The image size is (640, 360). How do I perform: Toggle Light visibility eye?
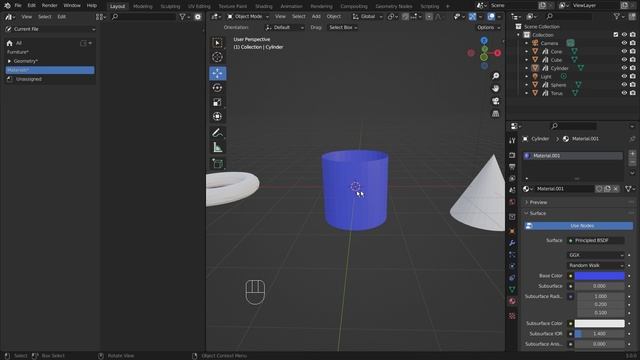tap(624, 76)
